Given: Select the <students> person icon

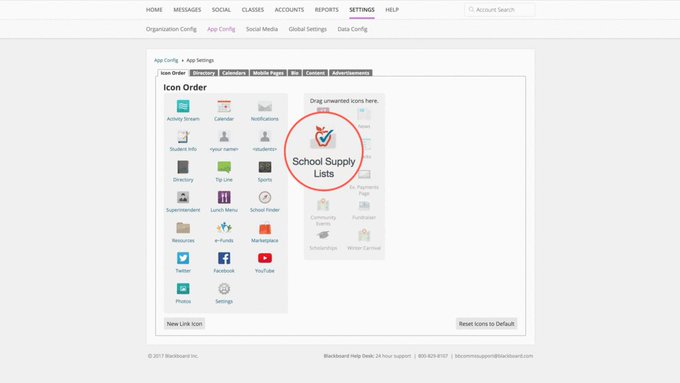Looking at the screenshot, I should pos(265,137).
